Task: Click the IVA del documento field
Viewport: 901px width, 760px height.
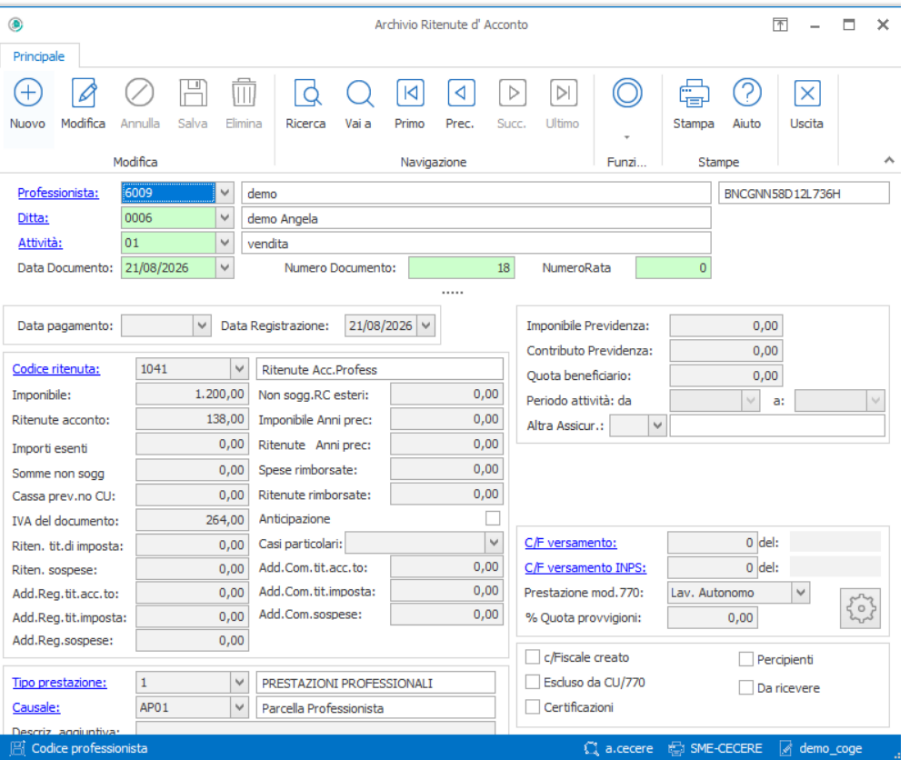Action: point(192,520)
